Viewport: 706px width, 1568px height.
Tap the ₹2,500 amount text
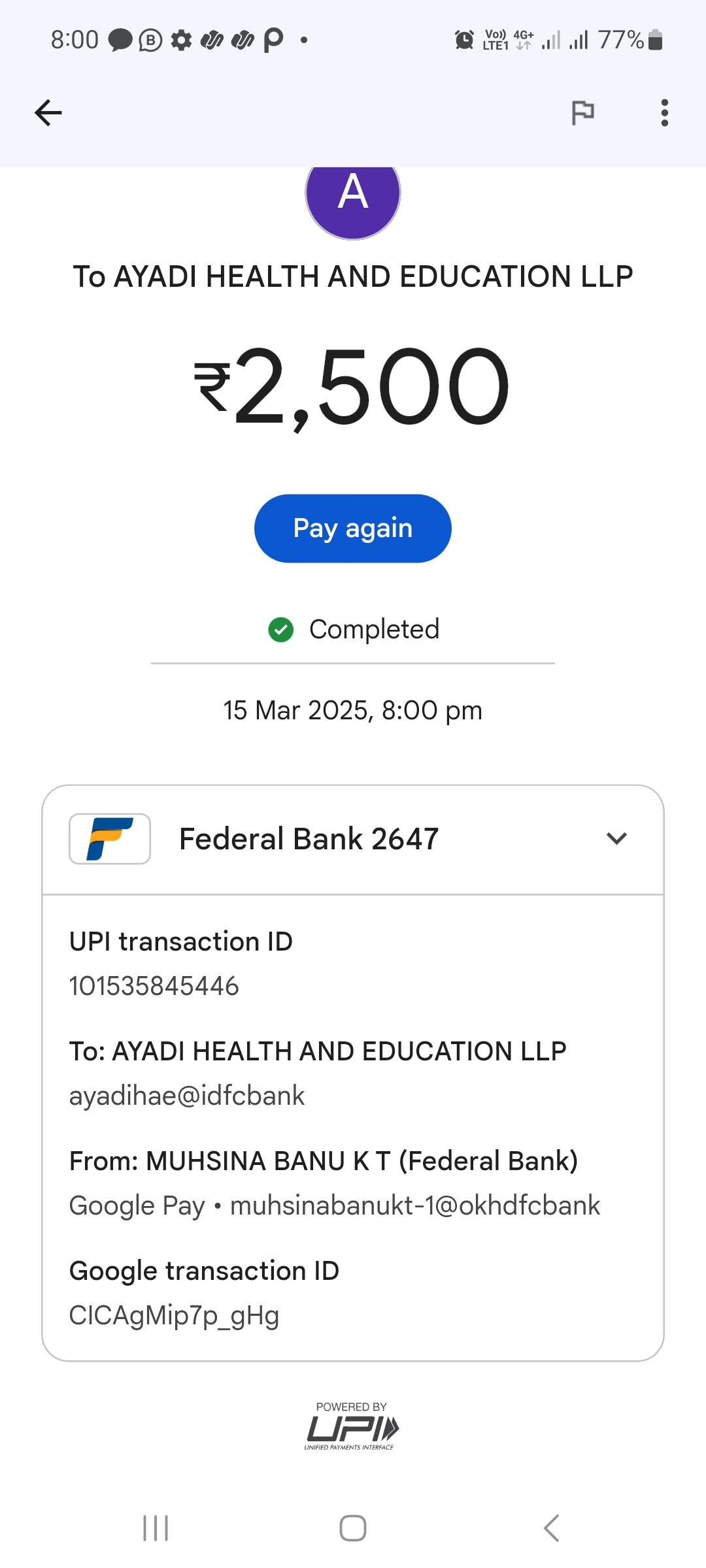click(353, 387)
